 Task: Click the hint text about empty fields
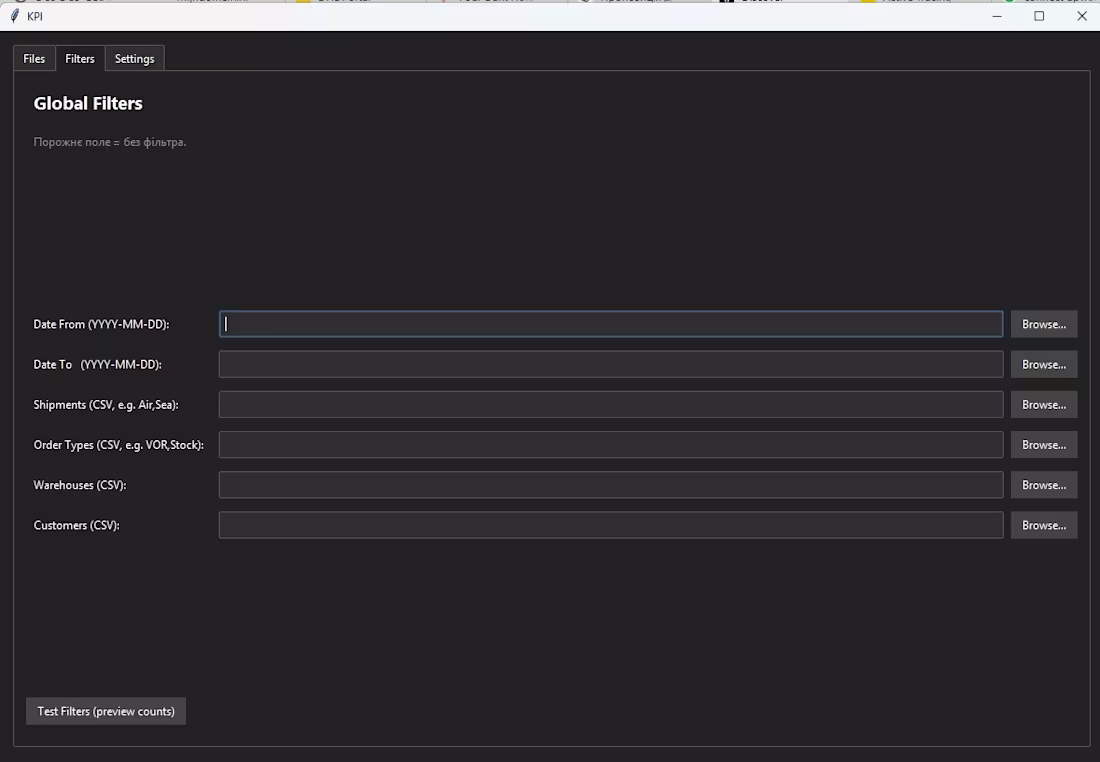point(110,141)
